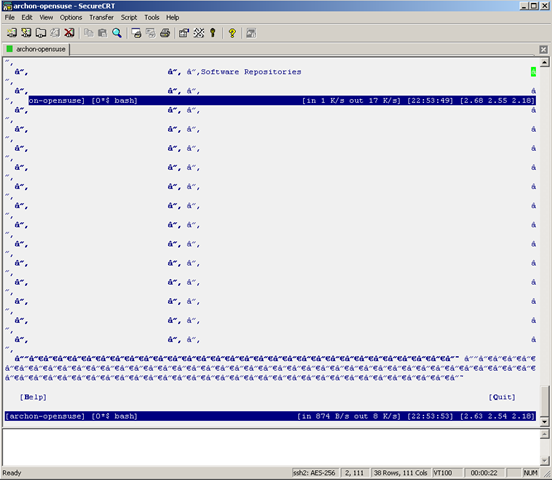
Task: Click the yellow Help question mark icon
Action: [x=232, y=33]
